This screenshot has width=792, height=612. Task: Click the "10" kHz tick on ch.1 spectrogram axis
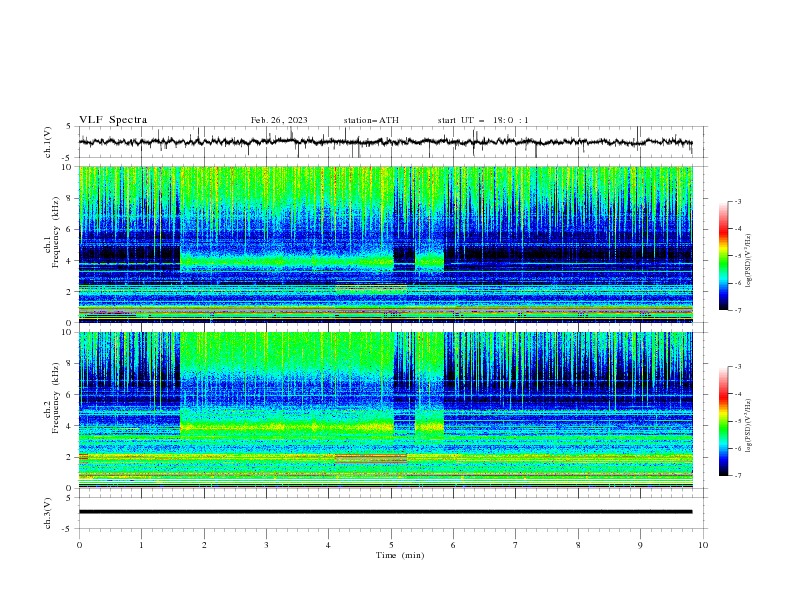[69, 167]
